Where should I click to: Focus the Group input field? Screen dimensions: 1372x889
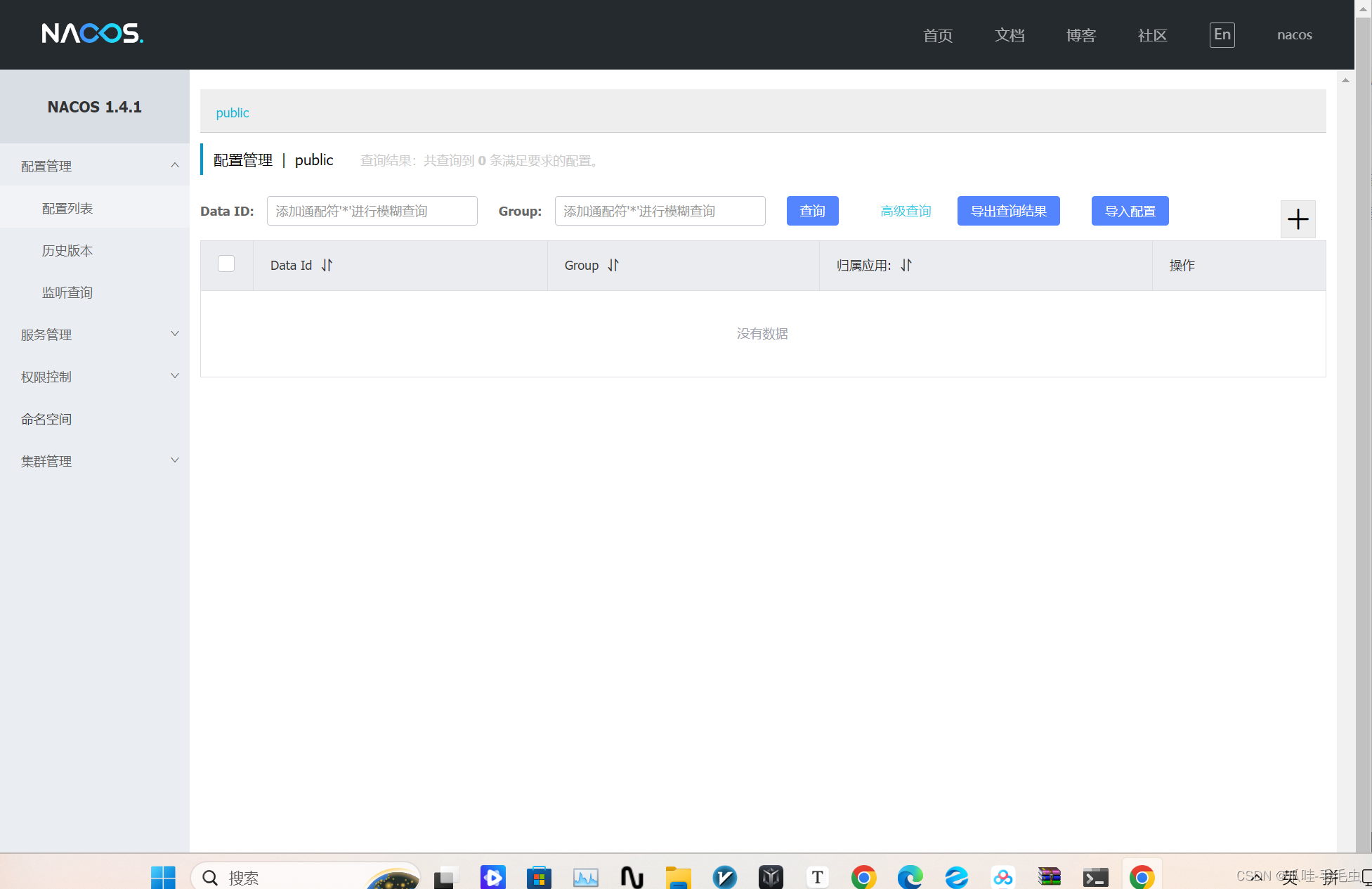(660, 211)
